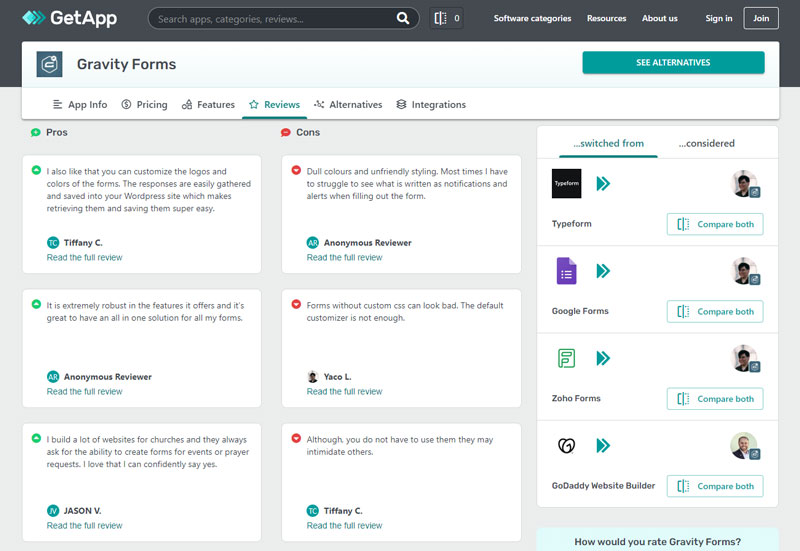Click Compare both for Typeform
This screenshot has width=800, height=551.
[x=715, y=224]
